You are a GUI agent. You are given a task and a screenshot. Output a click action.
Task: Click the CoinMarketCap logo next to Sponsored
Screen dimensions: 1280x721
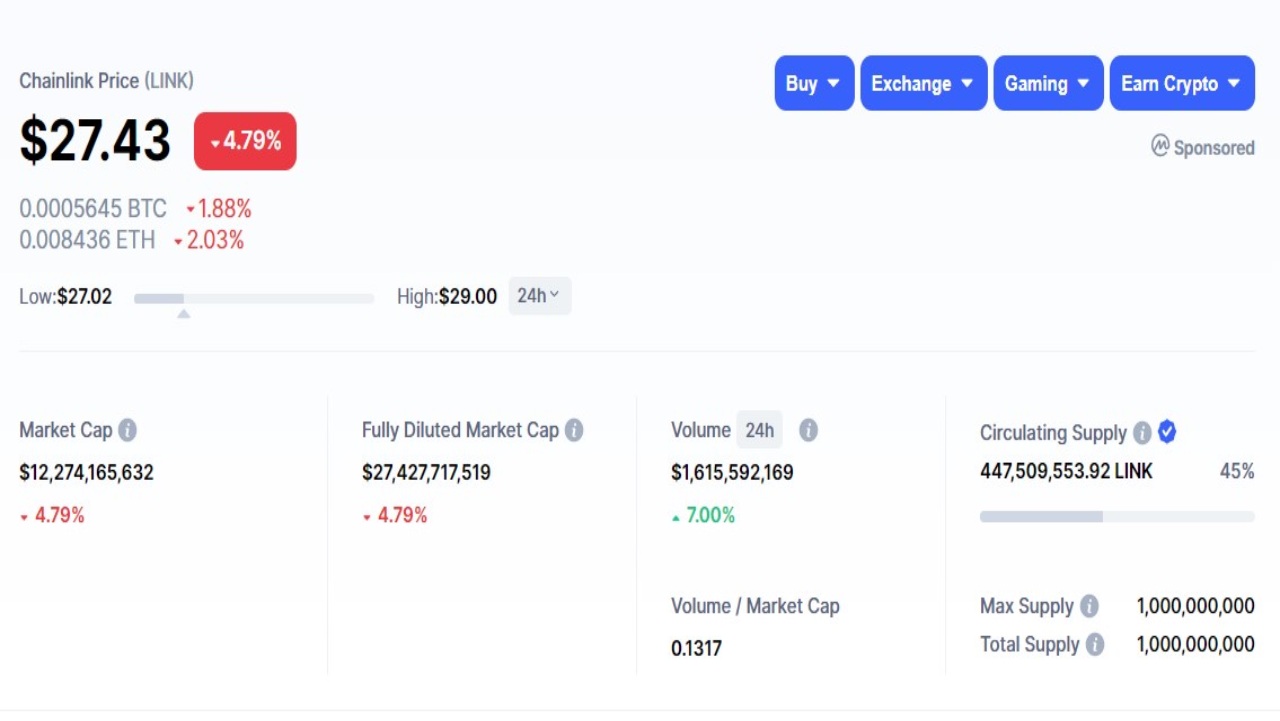(x=1160, y=147)
